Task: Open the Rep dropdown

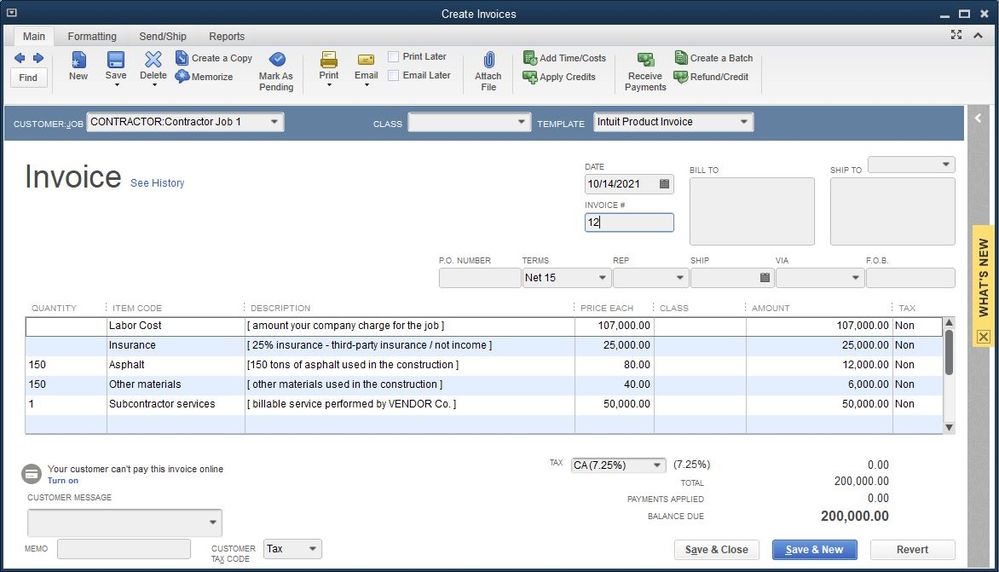Action: (680, 278)
